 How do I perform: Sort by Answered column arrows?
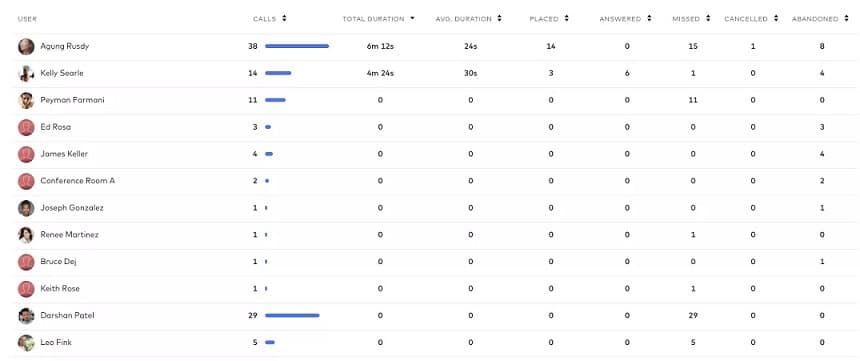[649, 19]
